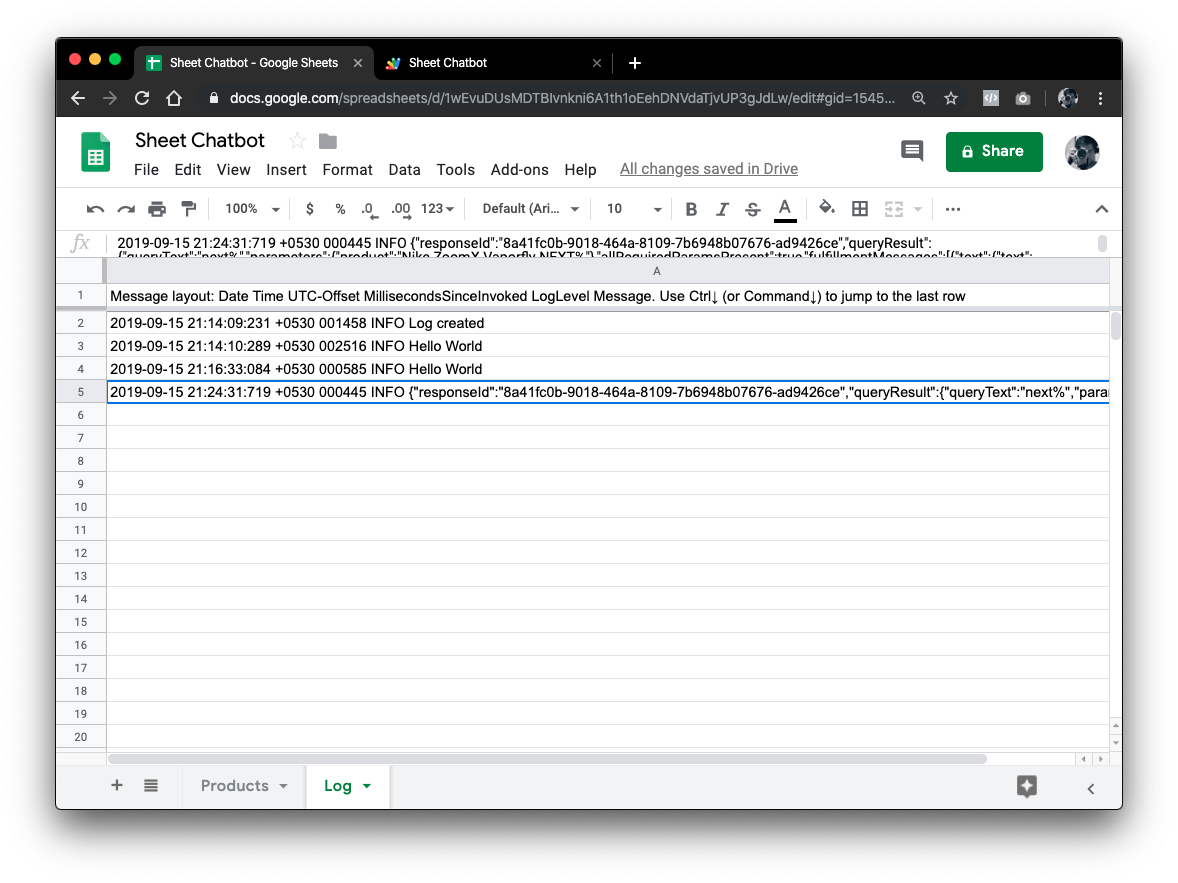
Task: Apply currency format with dollar icon
Action: point(310,209)
